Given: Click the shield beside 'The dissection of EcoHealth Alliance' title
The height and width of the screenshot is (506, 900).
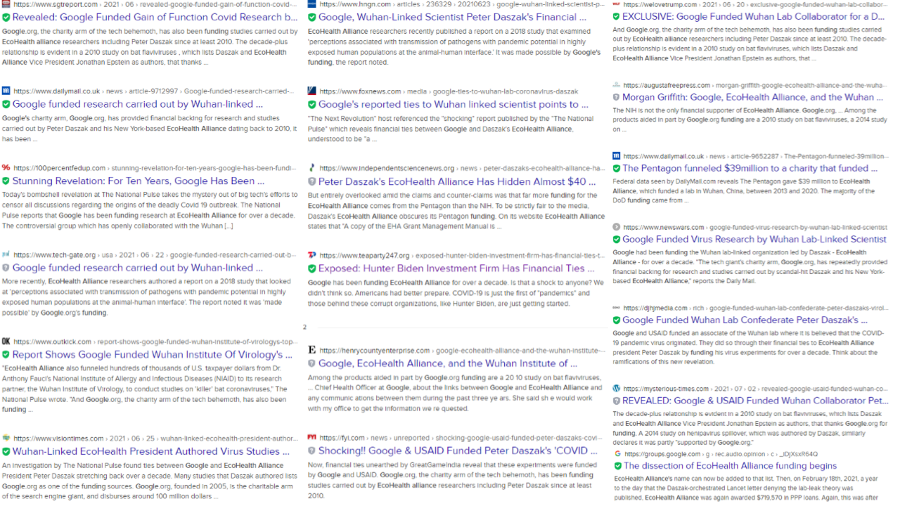Looking at the screenshot, I should pos(618,466).
